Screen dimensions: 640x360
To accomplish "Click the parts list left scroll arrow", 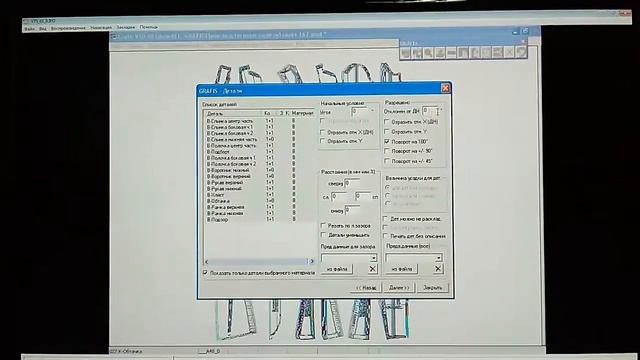I will (207, 262).
